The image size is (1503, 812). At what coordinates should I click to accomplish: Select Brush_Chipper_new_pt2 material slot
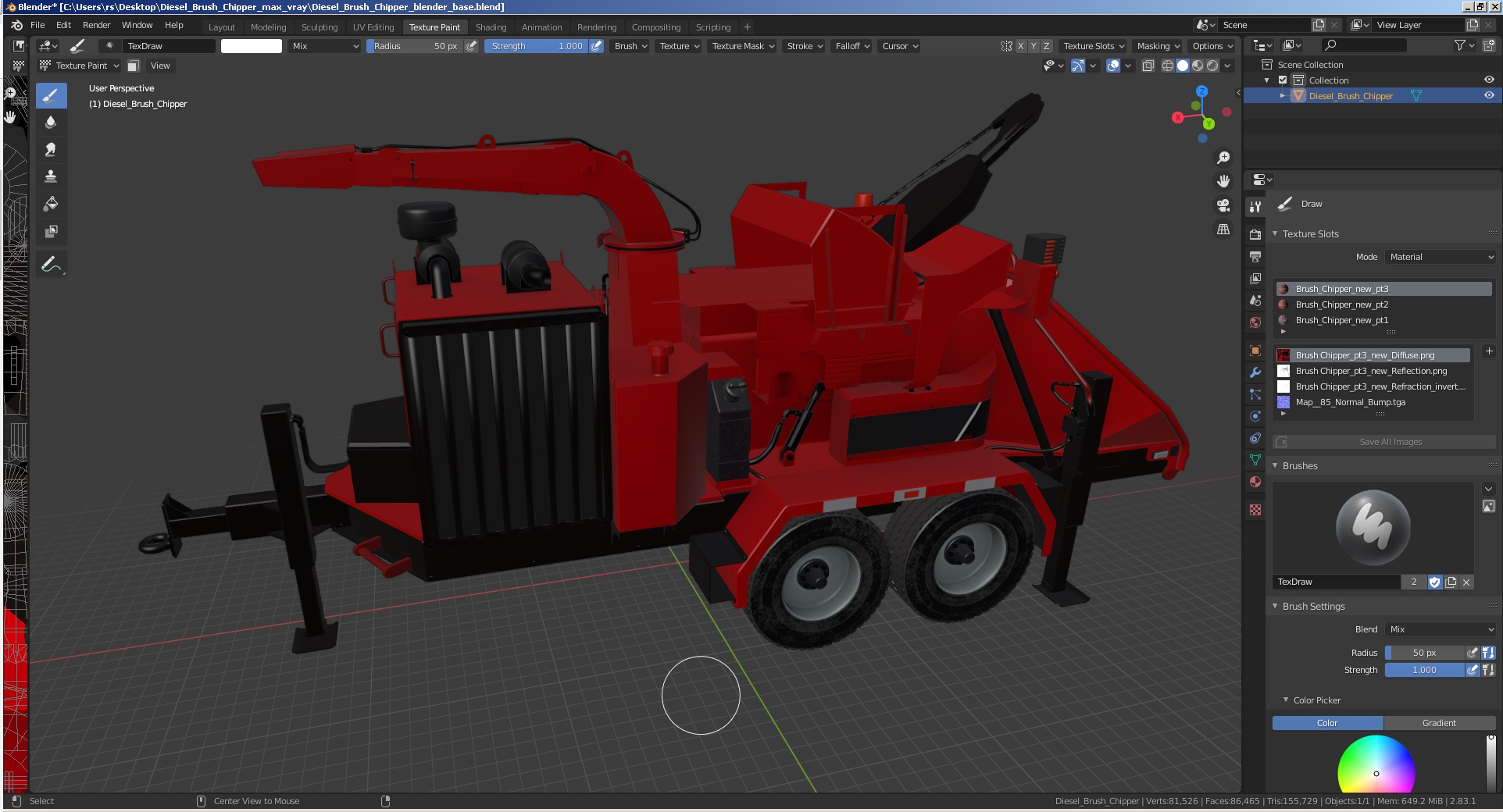point(1383,304)
